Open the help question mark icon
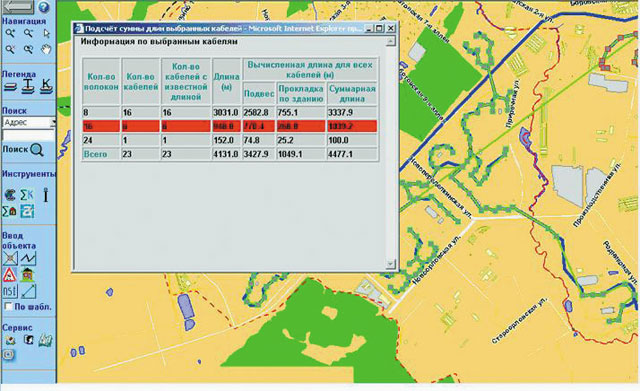This screenshot has height=391, width=640. (x=44, y=7)
